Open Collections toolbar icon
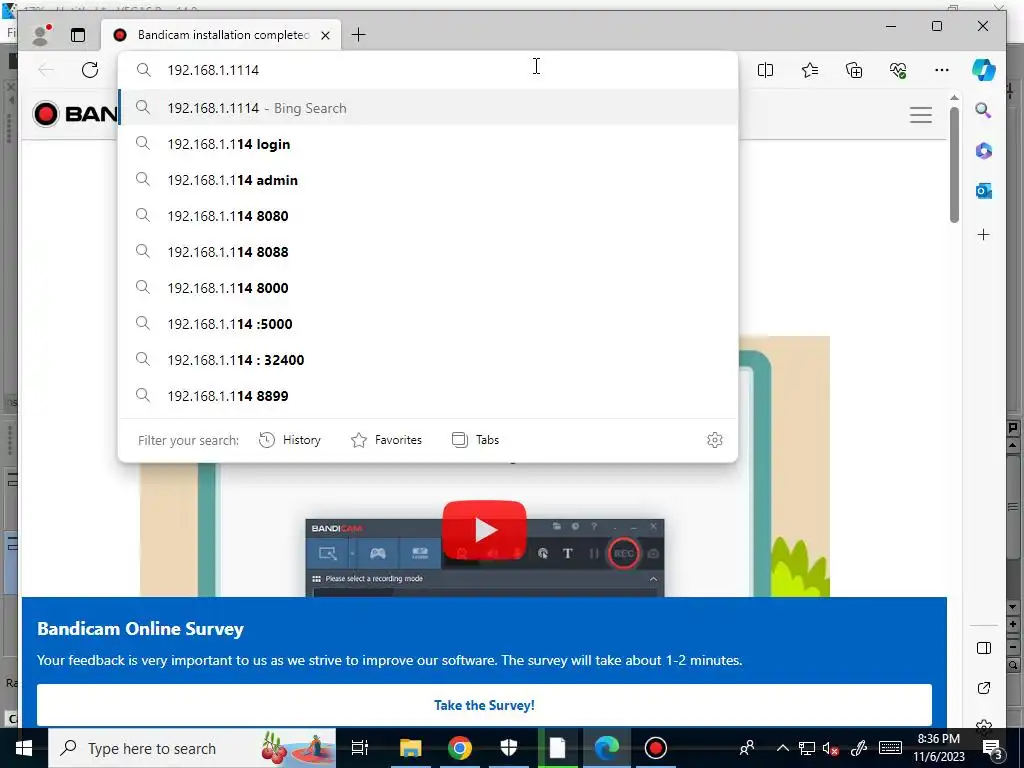Screen dimensions: 1024x768 (x=854, y=70)
